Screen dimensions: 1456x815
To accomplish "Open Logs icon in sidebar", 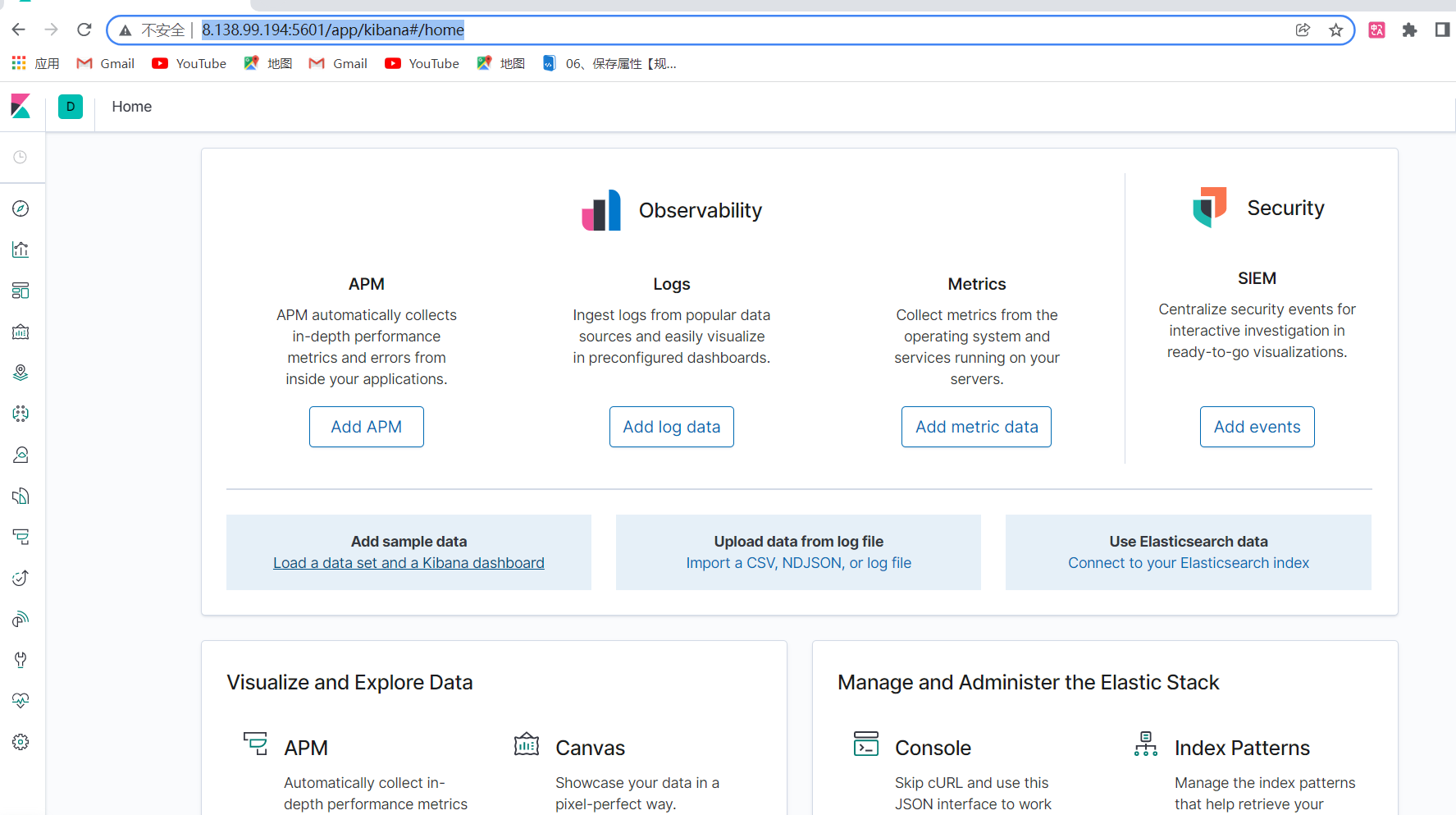I will click(21, 496).
